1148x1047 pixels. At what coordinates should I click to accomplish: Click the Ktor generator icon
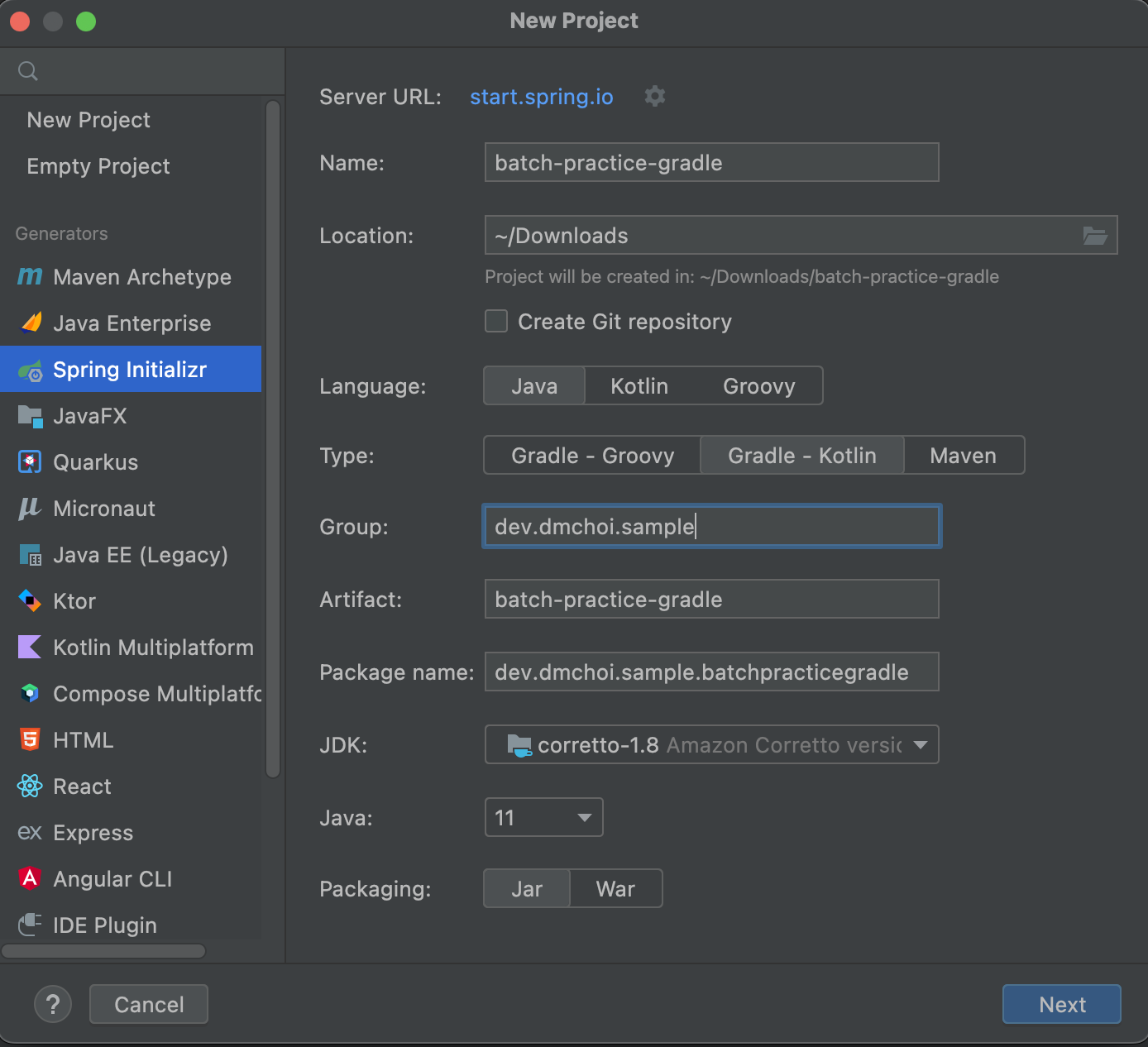coord(30,601)
